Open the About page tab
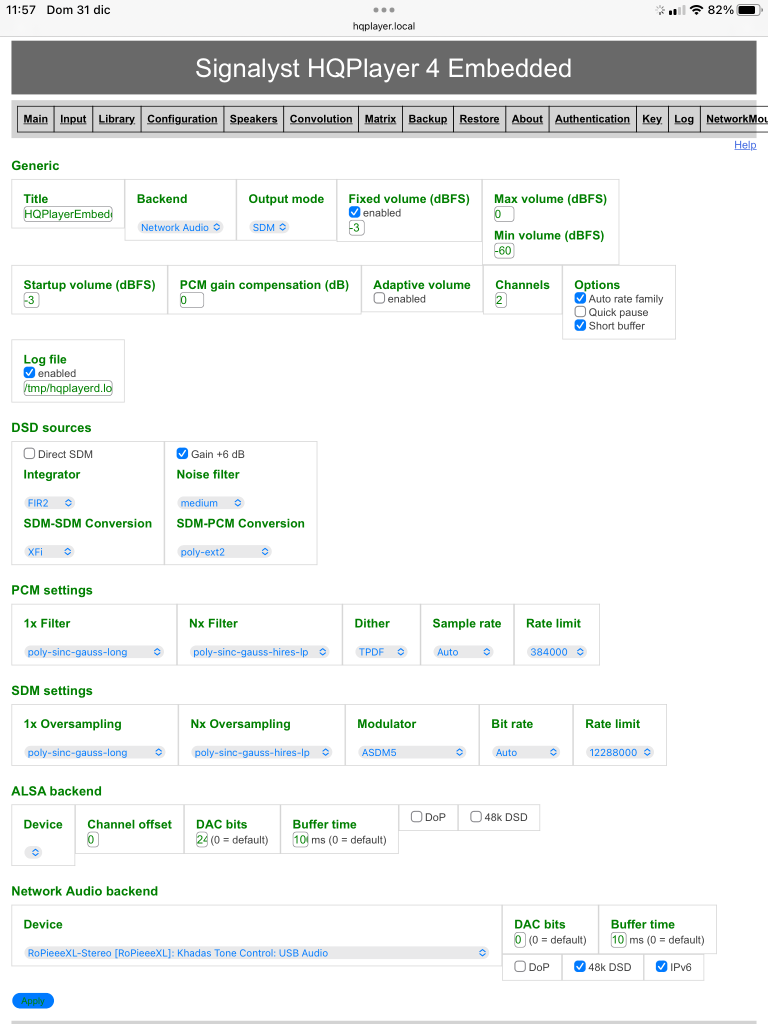 (x=527, y=119)
